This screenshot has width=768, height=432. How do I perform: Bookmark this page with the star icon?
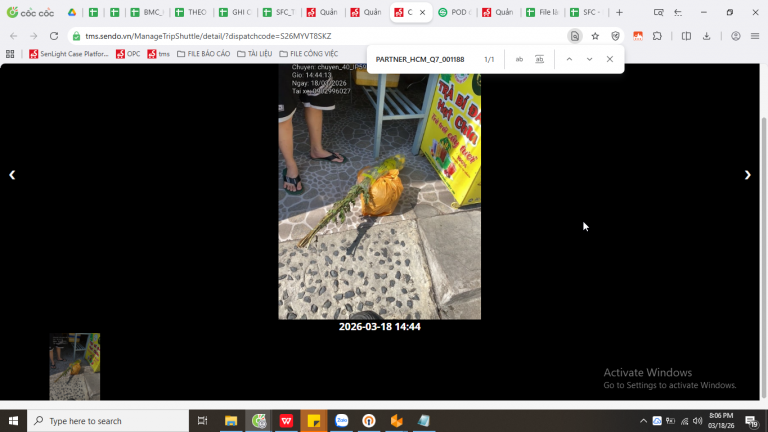(x=595, y=36)
